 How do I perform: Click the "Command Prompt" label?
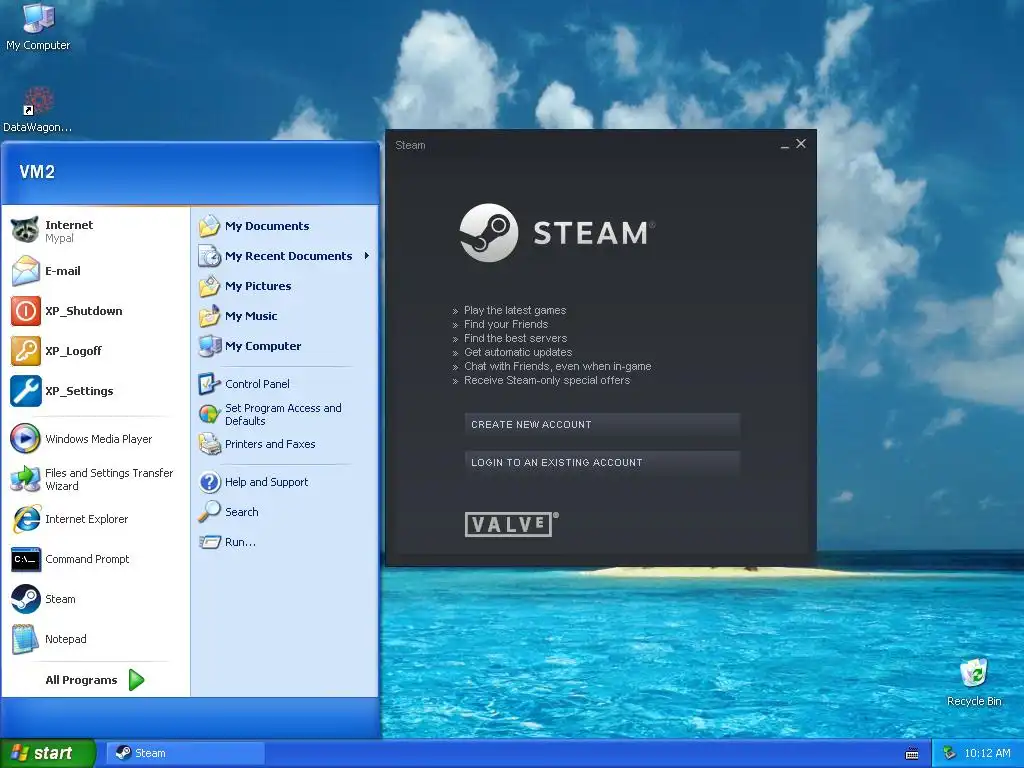click(87, 559)
